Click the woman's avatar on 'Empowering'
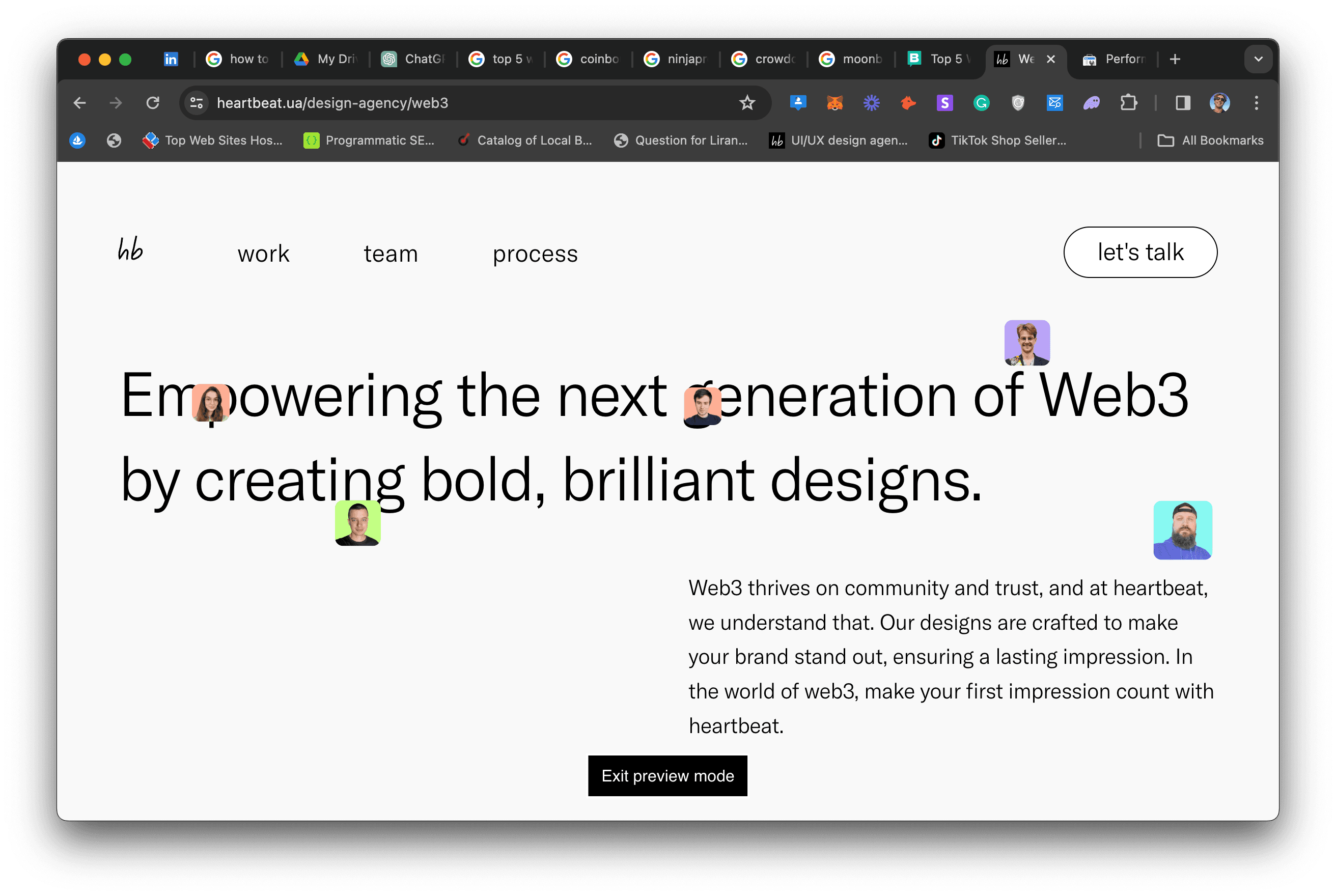The image size is (1336, 896). pos(211,403)
